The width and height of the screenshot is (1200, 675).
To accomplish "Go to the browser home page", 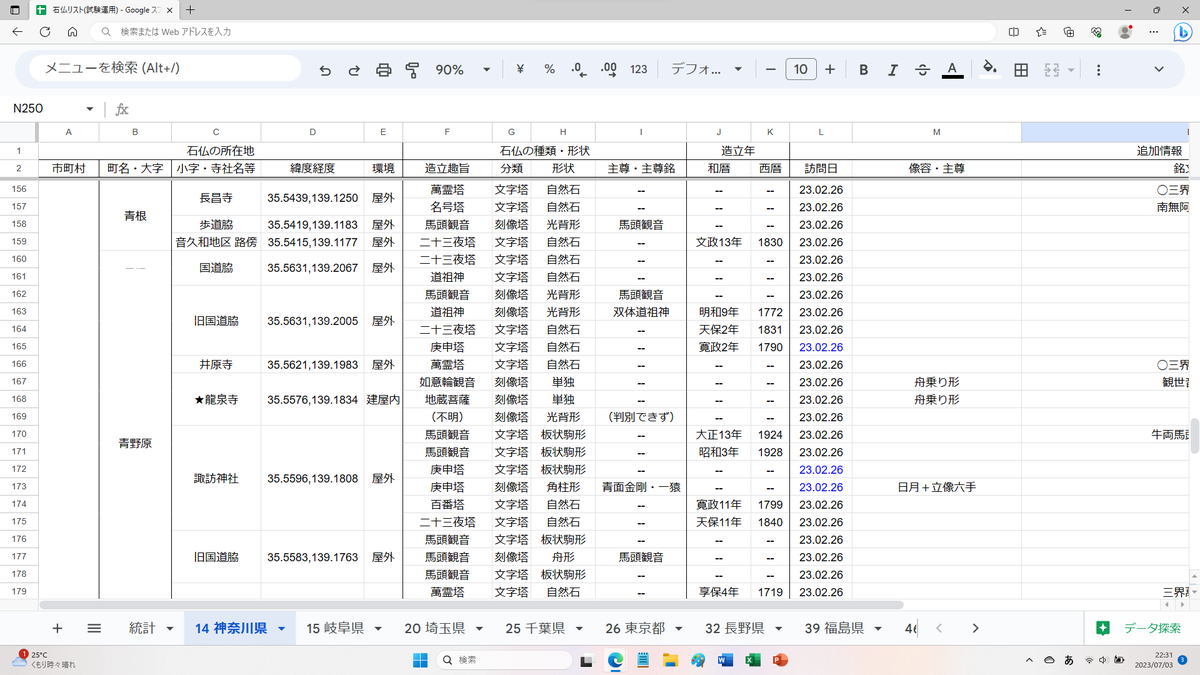I will coord(72,32).
